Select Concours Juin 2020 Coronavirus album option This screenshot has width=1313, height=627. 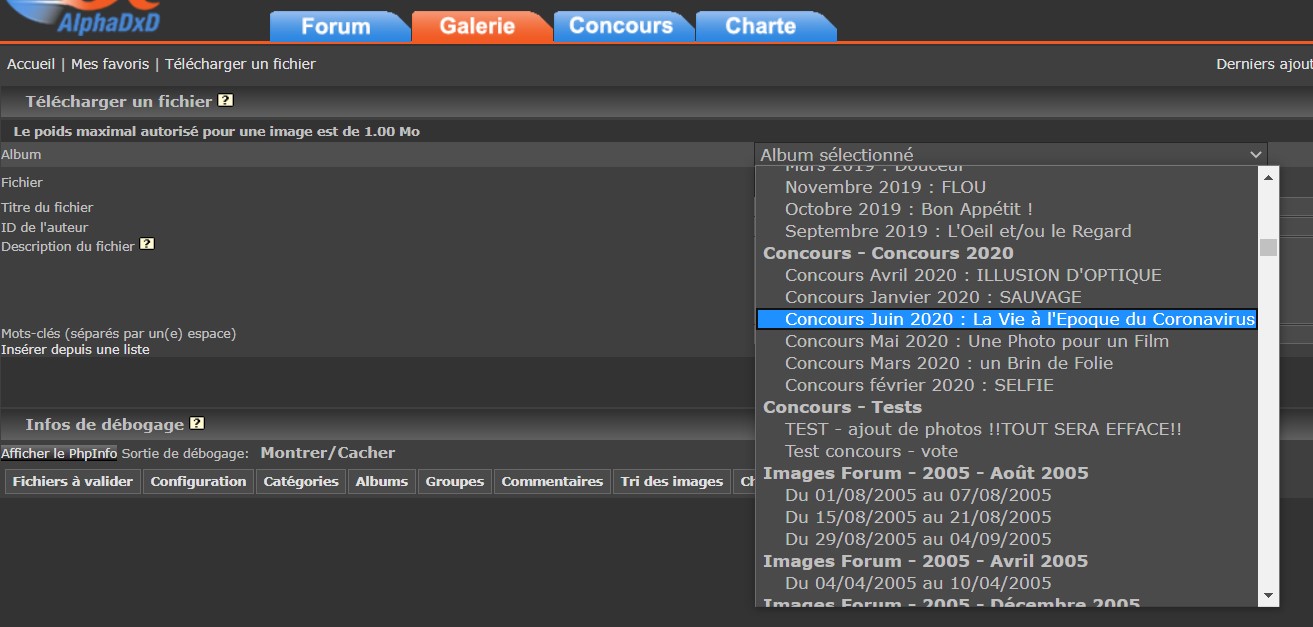pos(1006,319)
